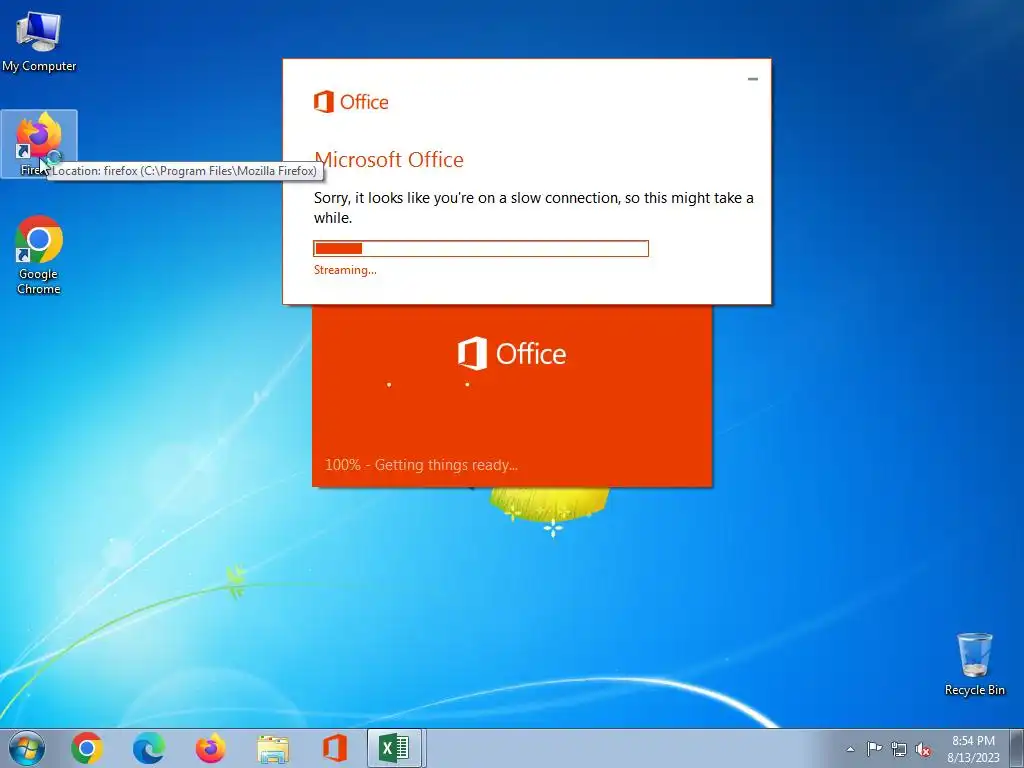Switch to Excel in the taskbar
The width and height of the screenshot is (1024, 768).
pyautogui.click(x=394, y=748)
